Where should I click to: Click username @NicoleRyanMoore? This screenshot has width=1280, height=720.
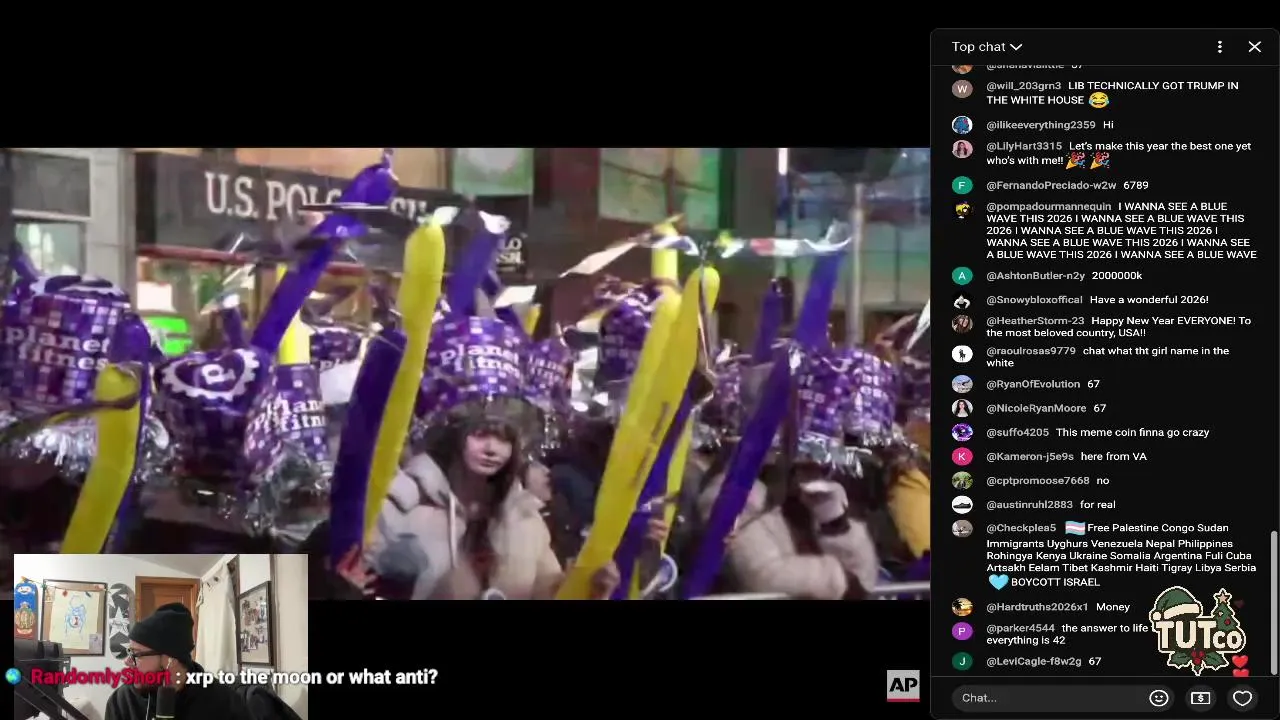coord(1036,408)
